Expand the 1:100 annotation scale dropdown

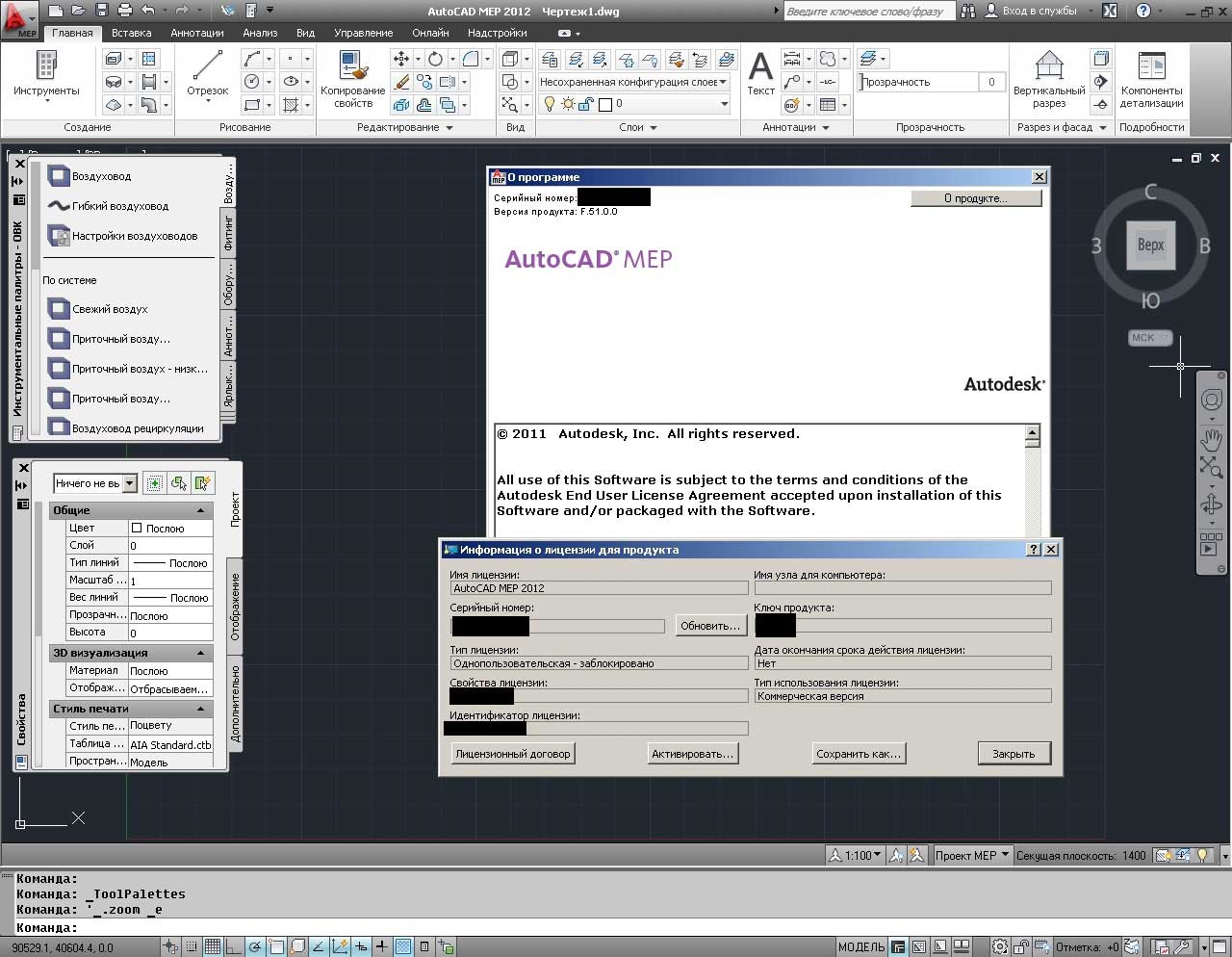pos(862,855)
